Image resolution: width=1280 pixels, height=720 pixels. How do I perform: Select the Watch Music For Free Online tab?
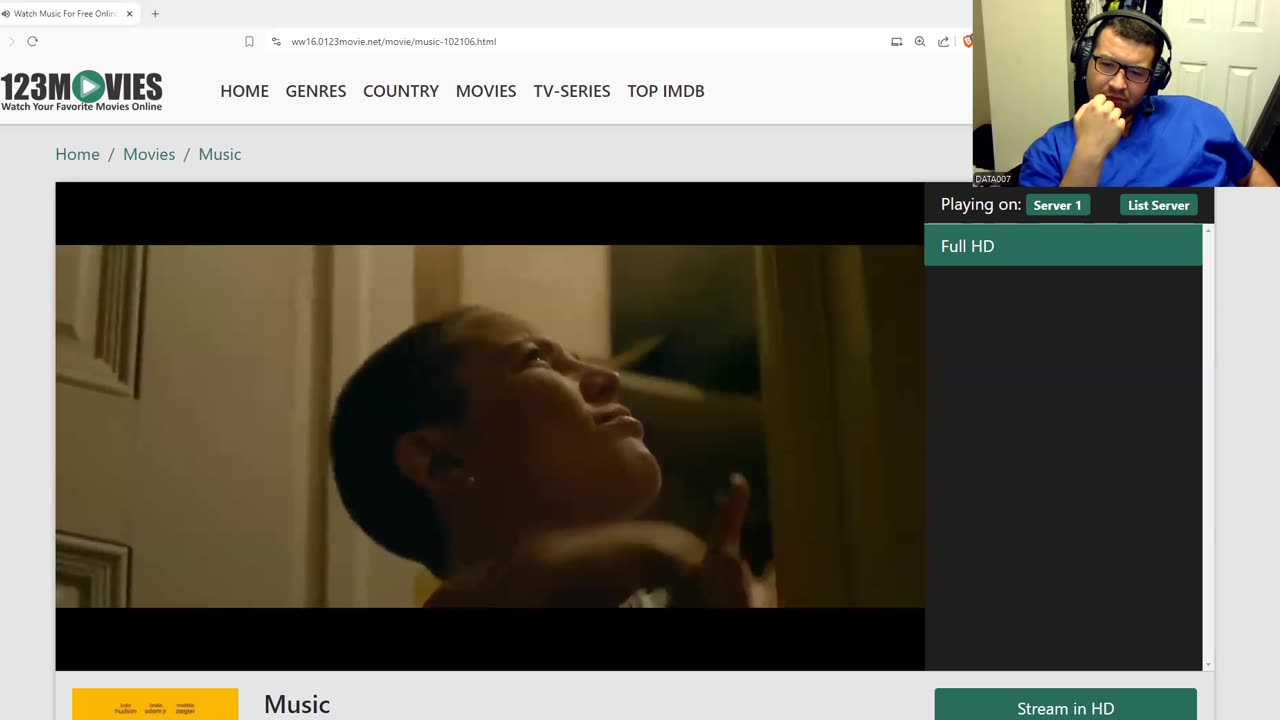tap(68, 14)
